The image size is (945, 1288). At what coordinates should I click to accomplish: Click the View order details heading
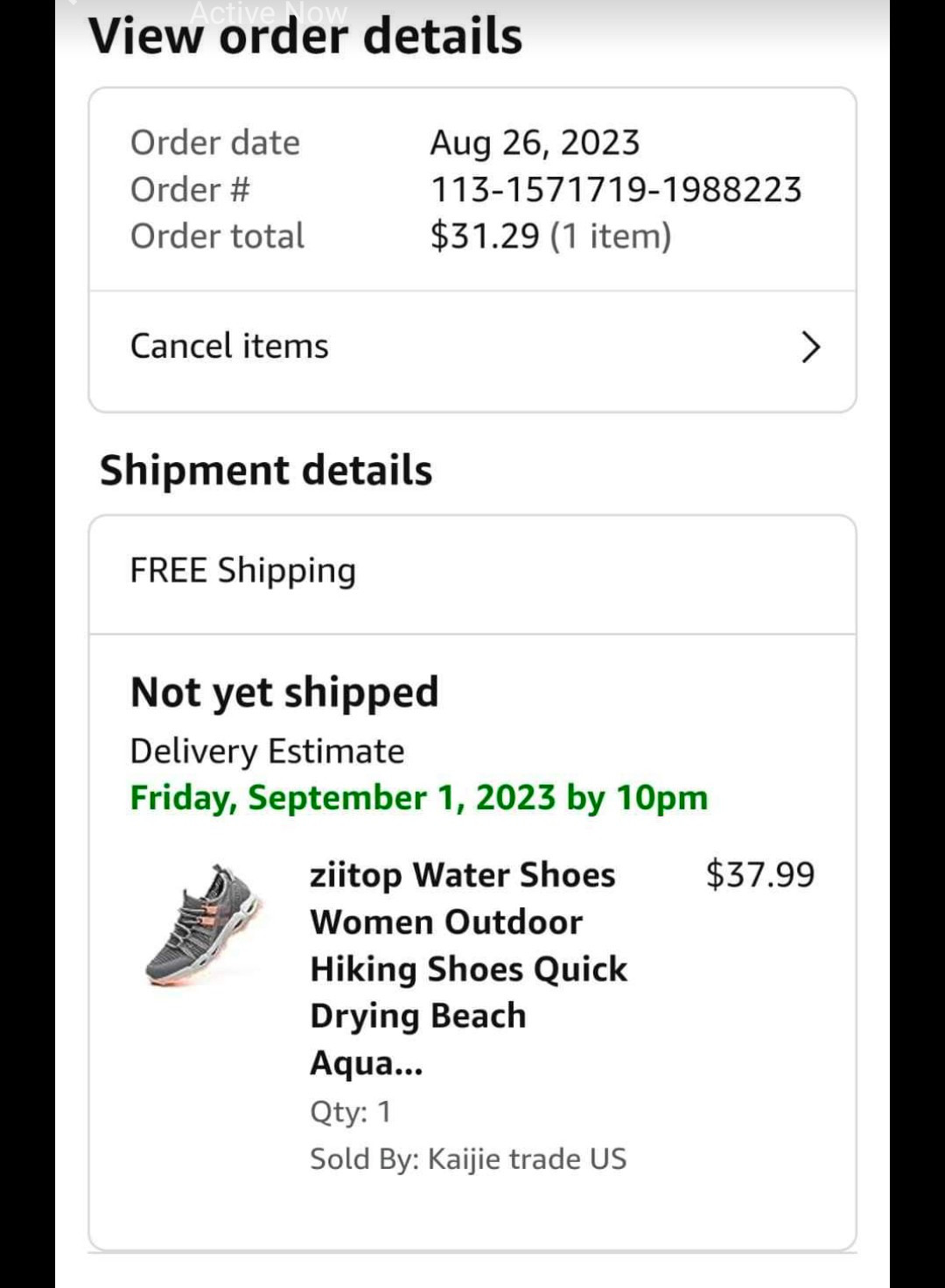tap(305, 37)
